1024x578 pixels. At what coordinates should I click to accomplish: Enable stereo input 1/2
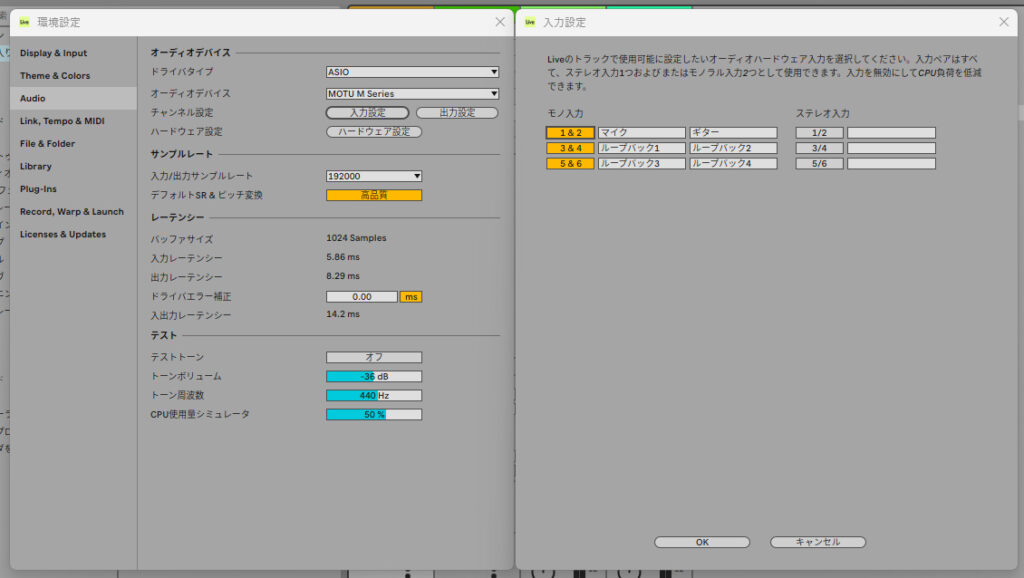(x=819, y=133)
